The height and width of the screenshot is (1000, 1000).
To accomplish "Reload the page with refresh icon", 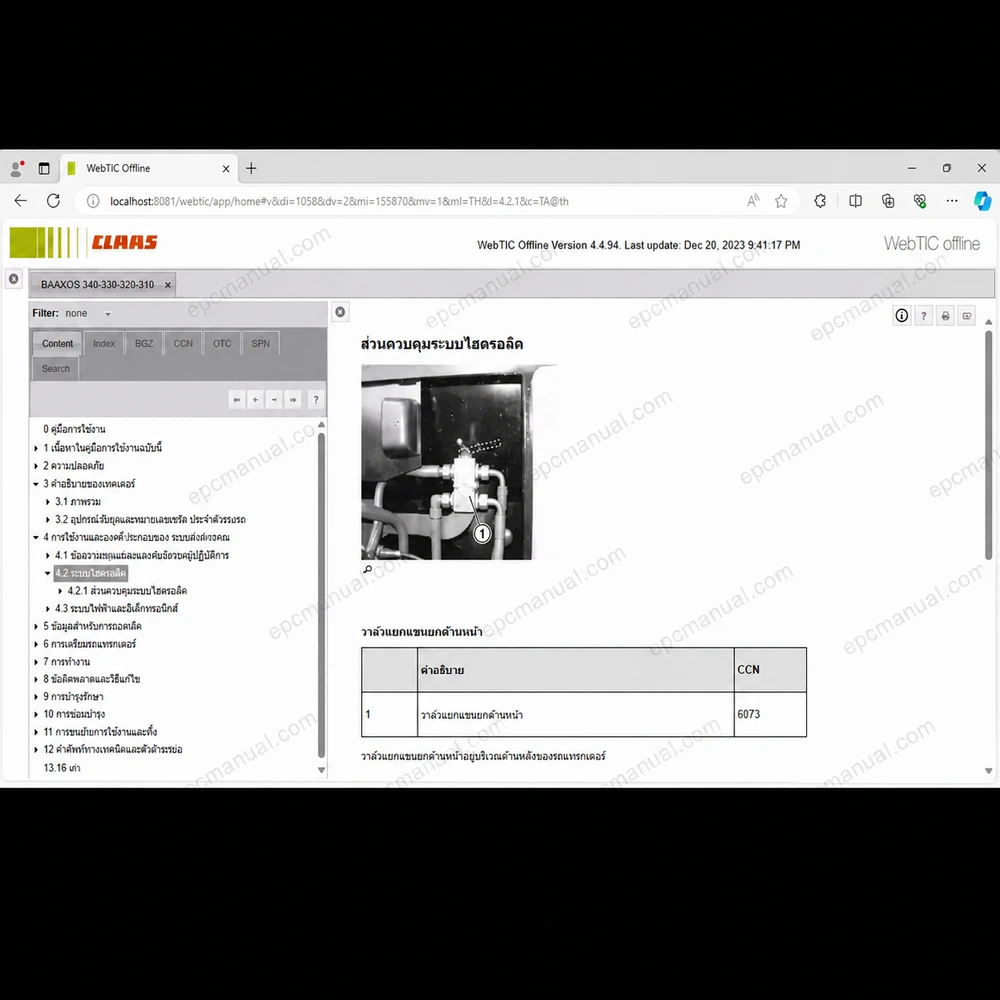I will click(54, 201).
